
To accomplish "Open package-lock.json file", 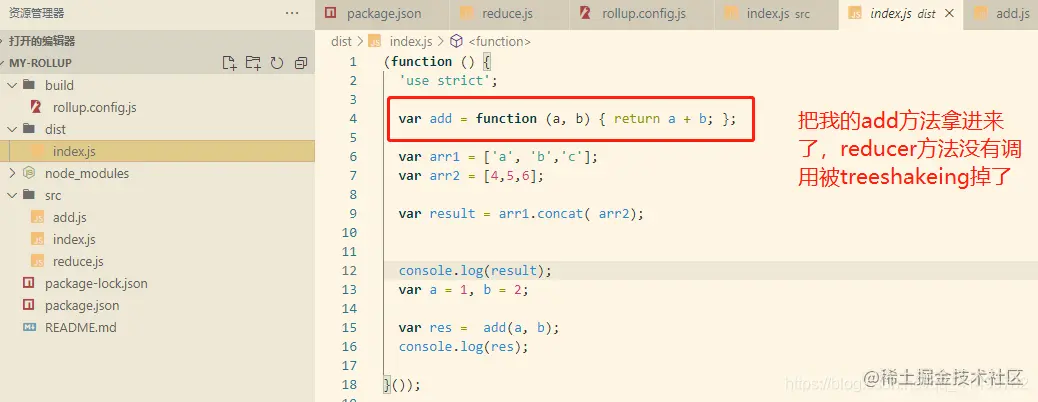I will (x=96, y=283).
